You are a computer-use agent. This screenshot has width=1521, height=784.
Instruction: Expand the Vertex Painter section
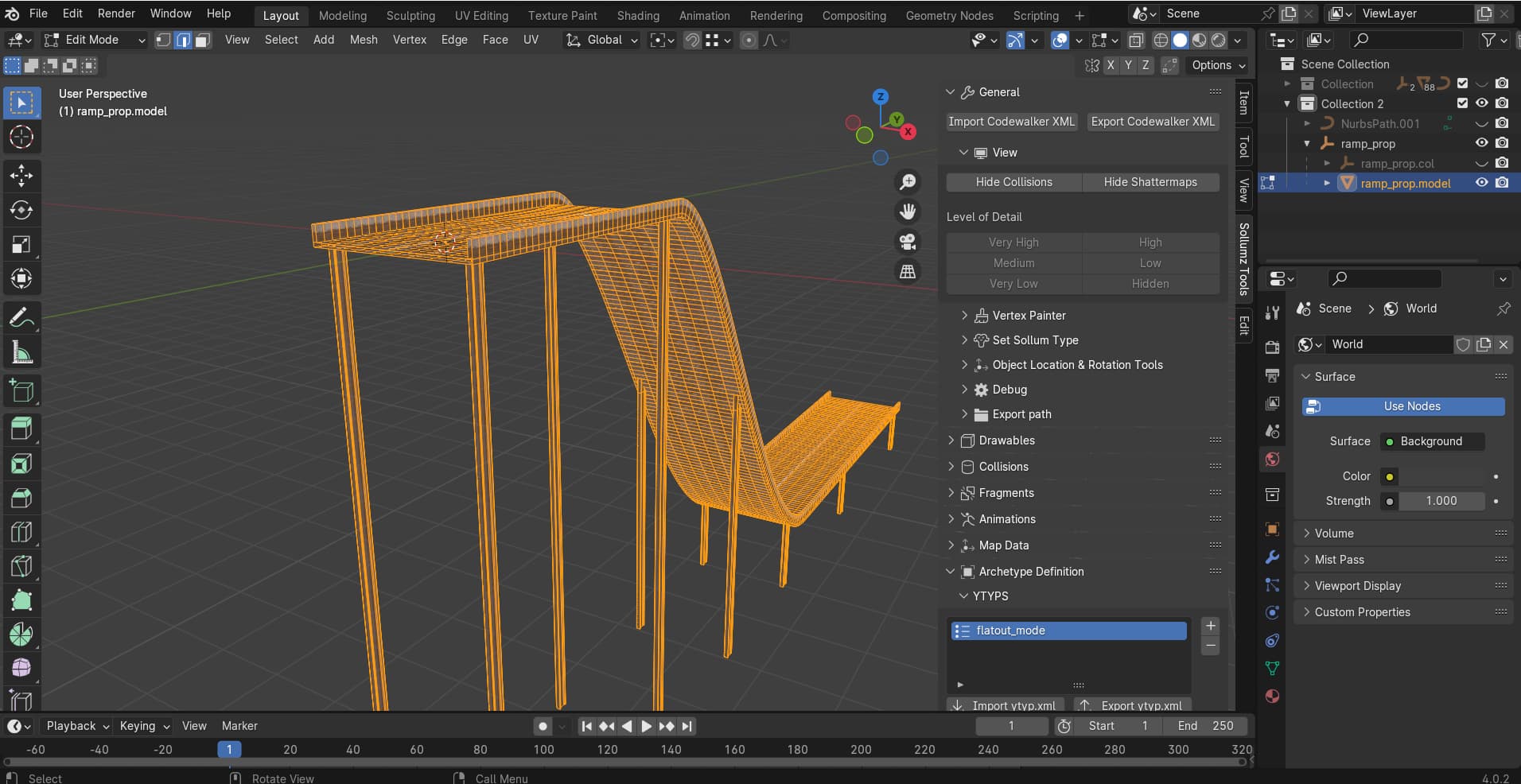click(1029, 316)
